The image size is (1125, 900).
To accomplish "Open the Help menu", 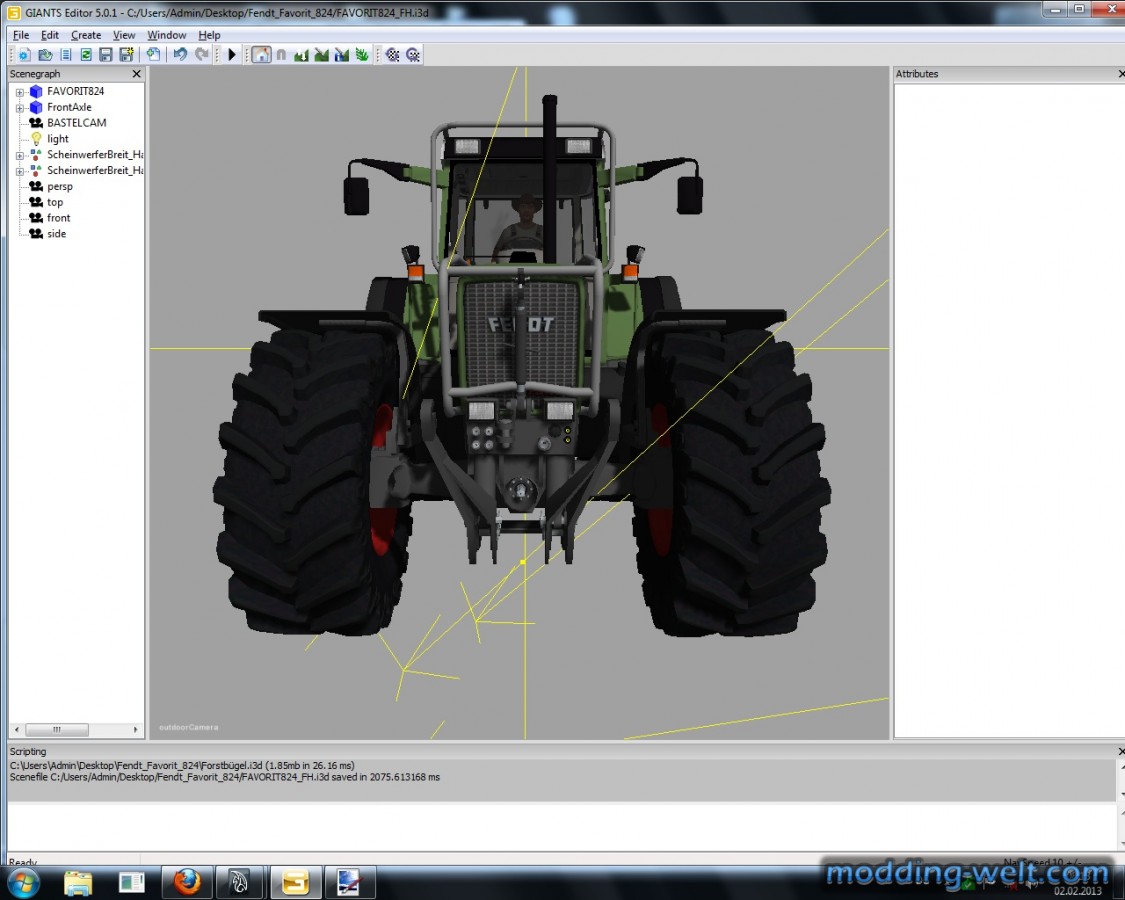I will pyautogui.click(x=209, y=34).
